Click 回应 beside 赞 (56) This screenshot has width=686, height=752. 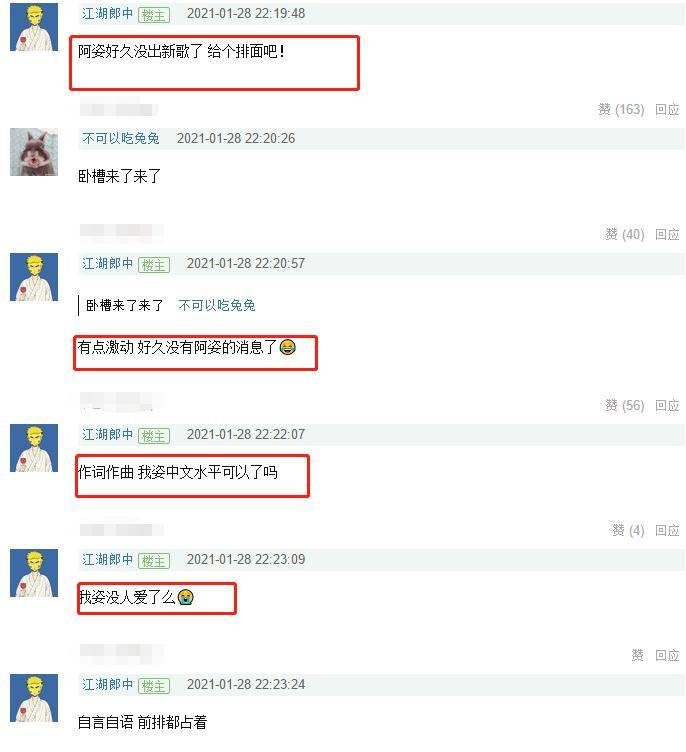coord(667,406)
